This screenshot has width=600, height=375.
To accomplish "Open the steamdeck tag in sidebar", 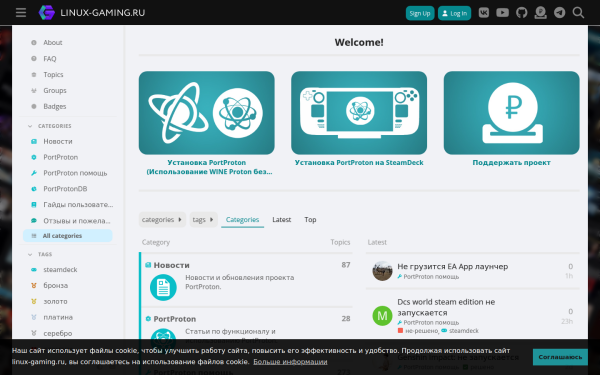I will [60, 269].
